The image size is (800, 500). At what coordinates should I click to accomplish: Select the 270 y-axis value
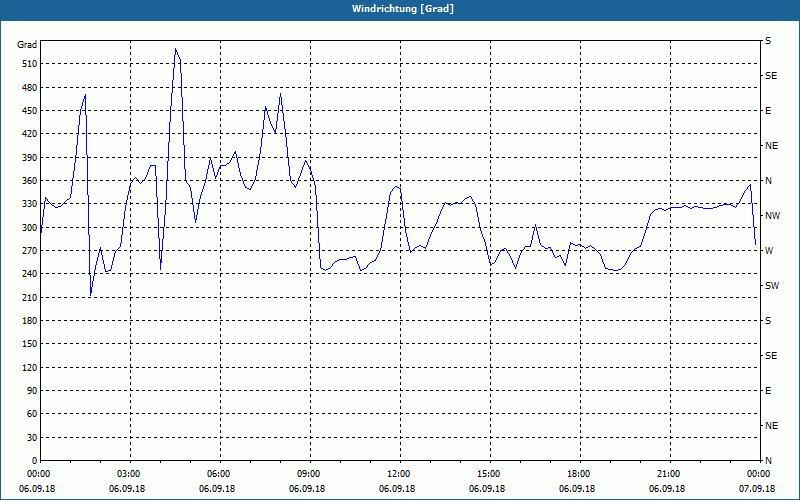coord(30,251)
